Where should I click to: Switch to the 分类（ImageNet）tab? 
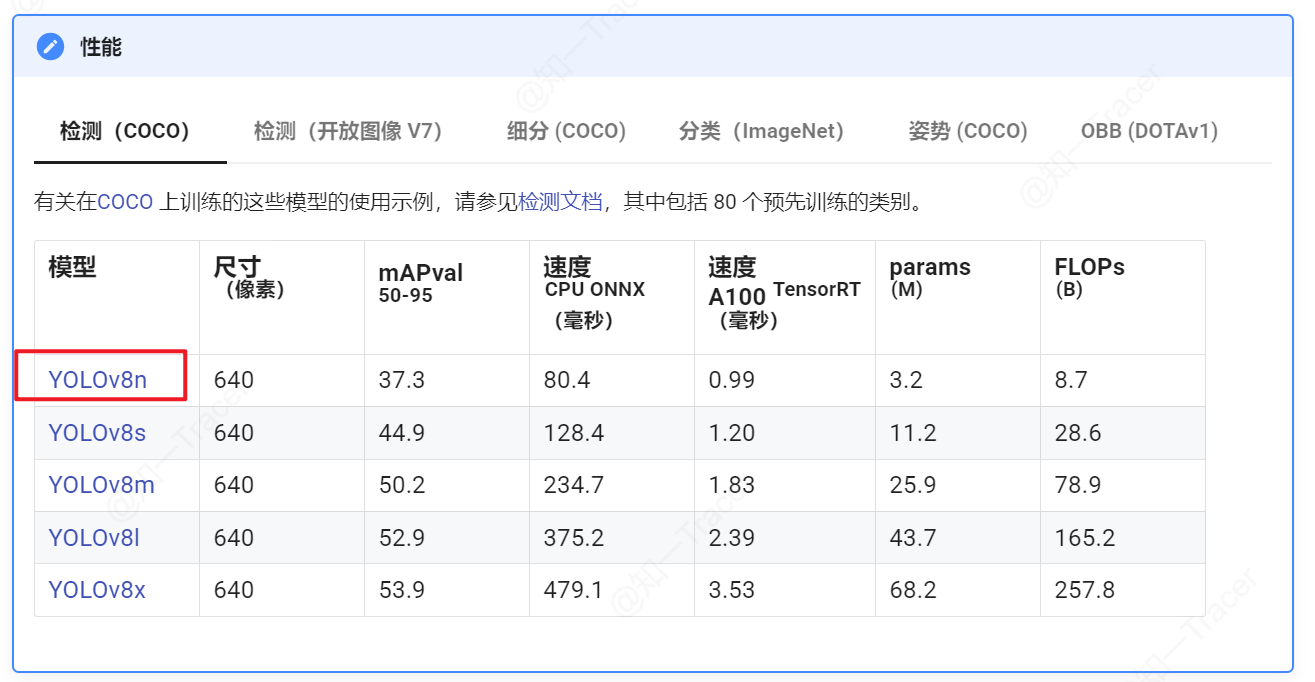761,131
